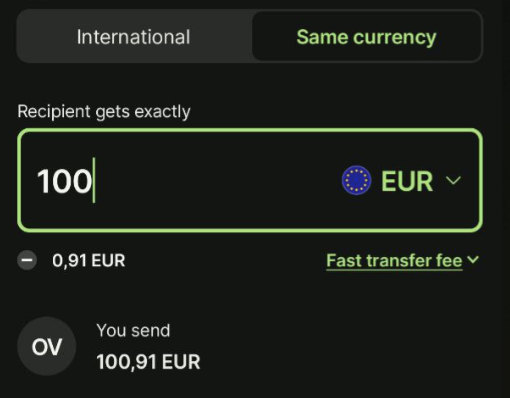Image resolution: width=510 pixels, height=398 pixels.
Task: Select the Same currency tab
Action: (366, 37)
